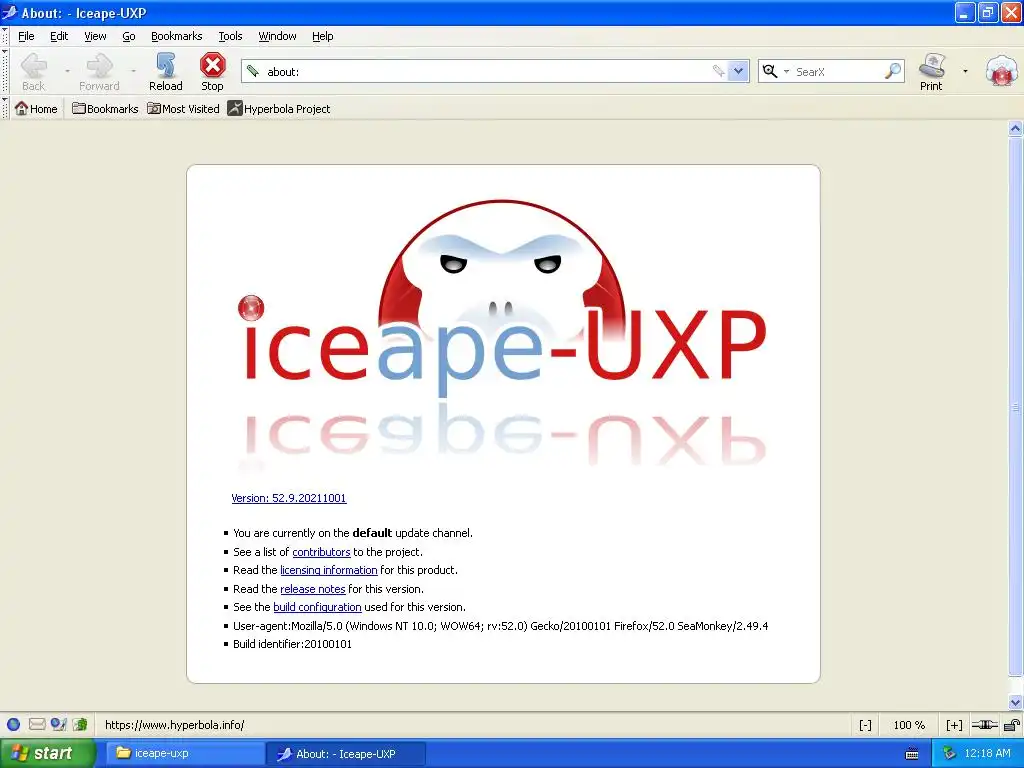The height and width of the screenshot is (768, 1024).
Task: Click the on-screen keyboard taskbar icon
Action: (912, 754)
